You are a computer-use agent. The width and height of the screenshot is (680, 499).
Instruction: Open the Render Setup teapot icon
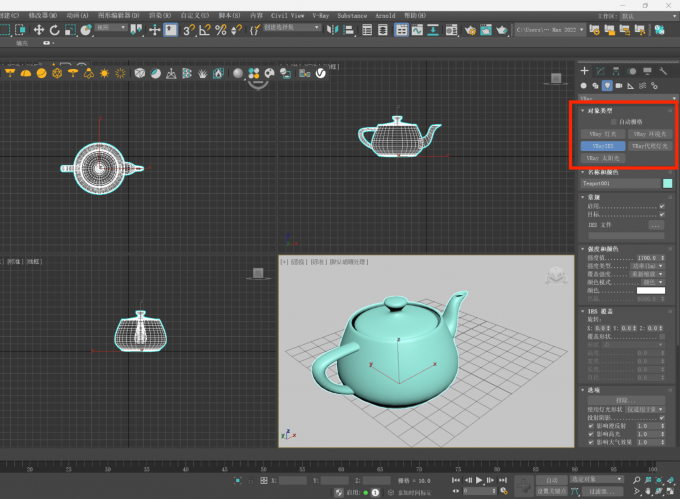click(x=470, y=30)
